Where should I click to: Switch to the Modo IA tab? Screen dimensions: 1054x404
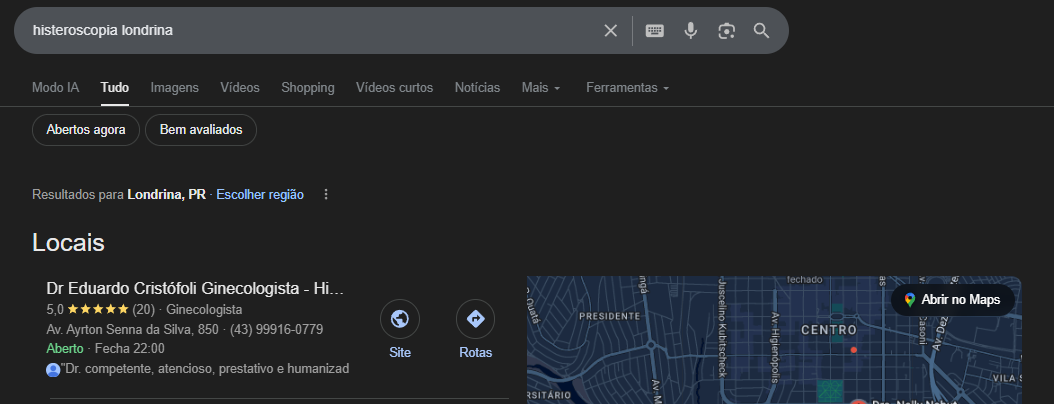(56, 87)
